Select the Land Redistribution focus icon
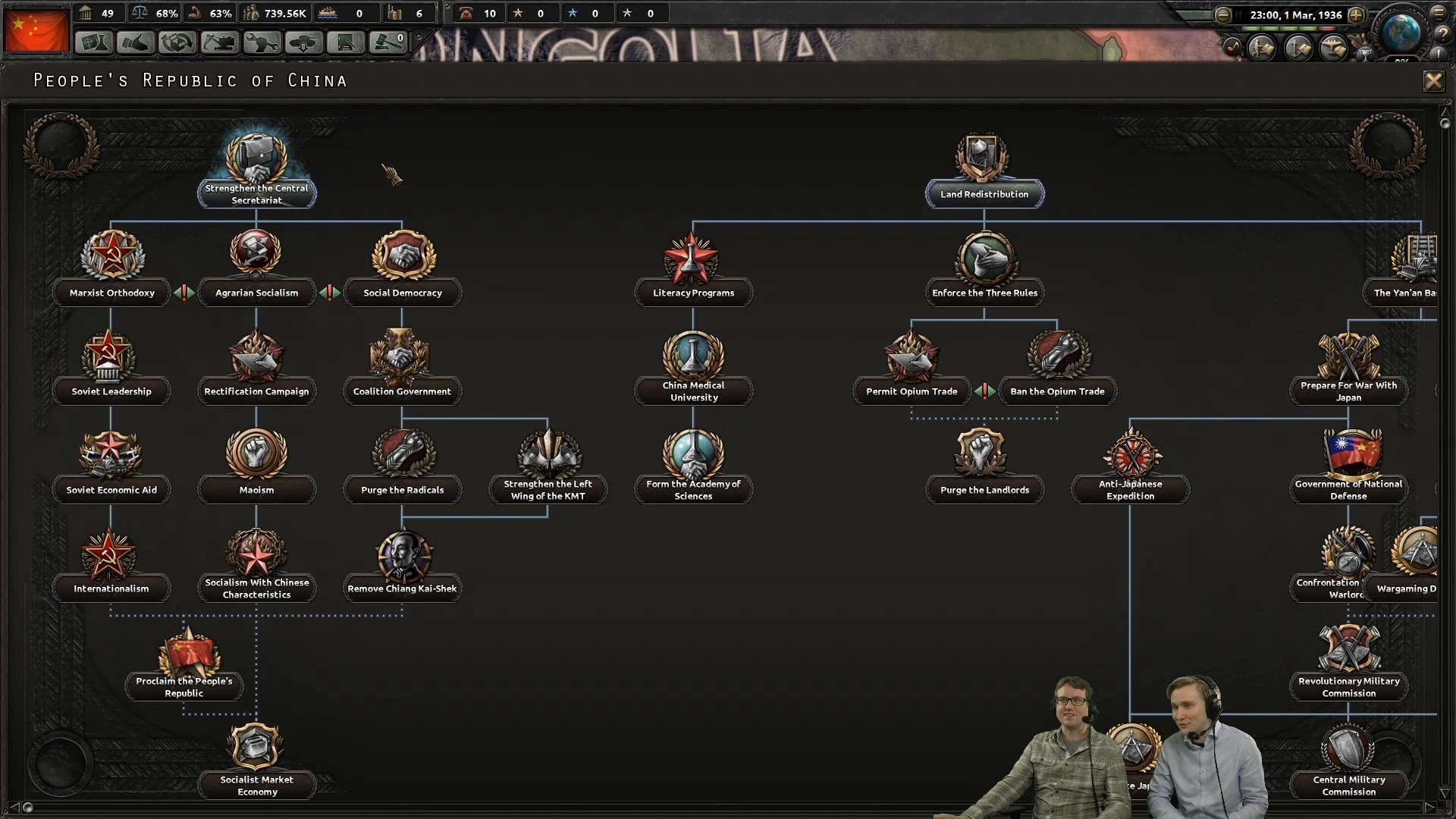Screen dimensions: 1456x819 click(981, 158)
